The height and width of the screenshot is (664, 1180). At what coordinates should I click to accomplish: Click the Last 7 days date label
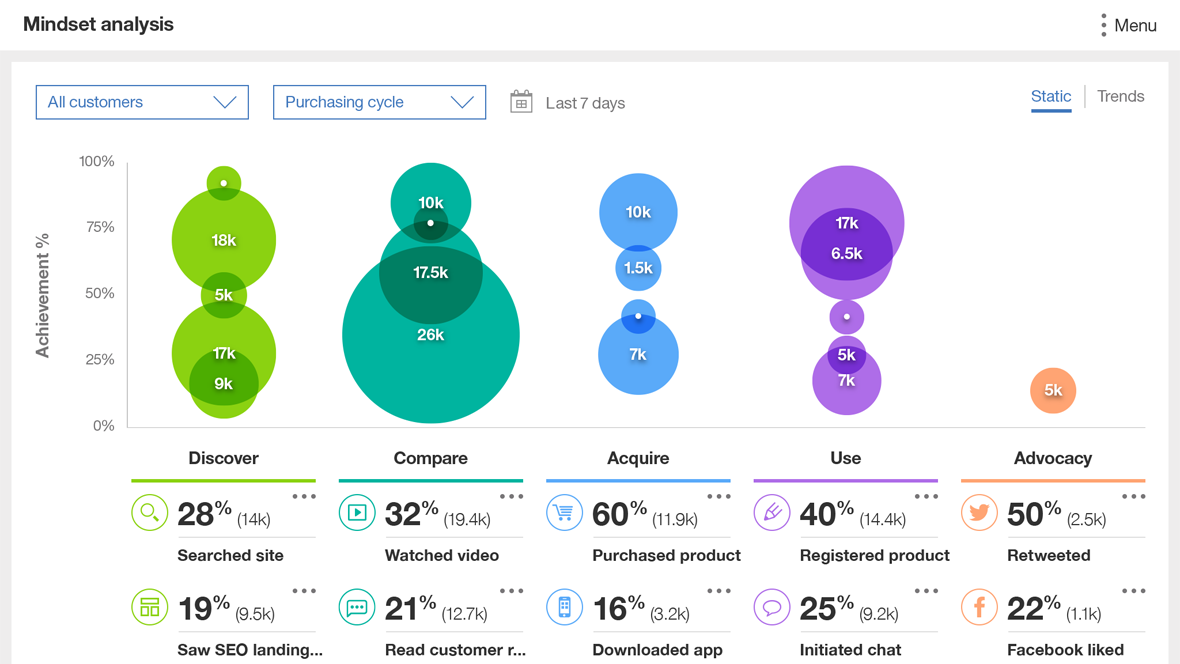585,103
